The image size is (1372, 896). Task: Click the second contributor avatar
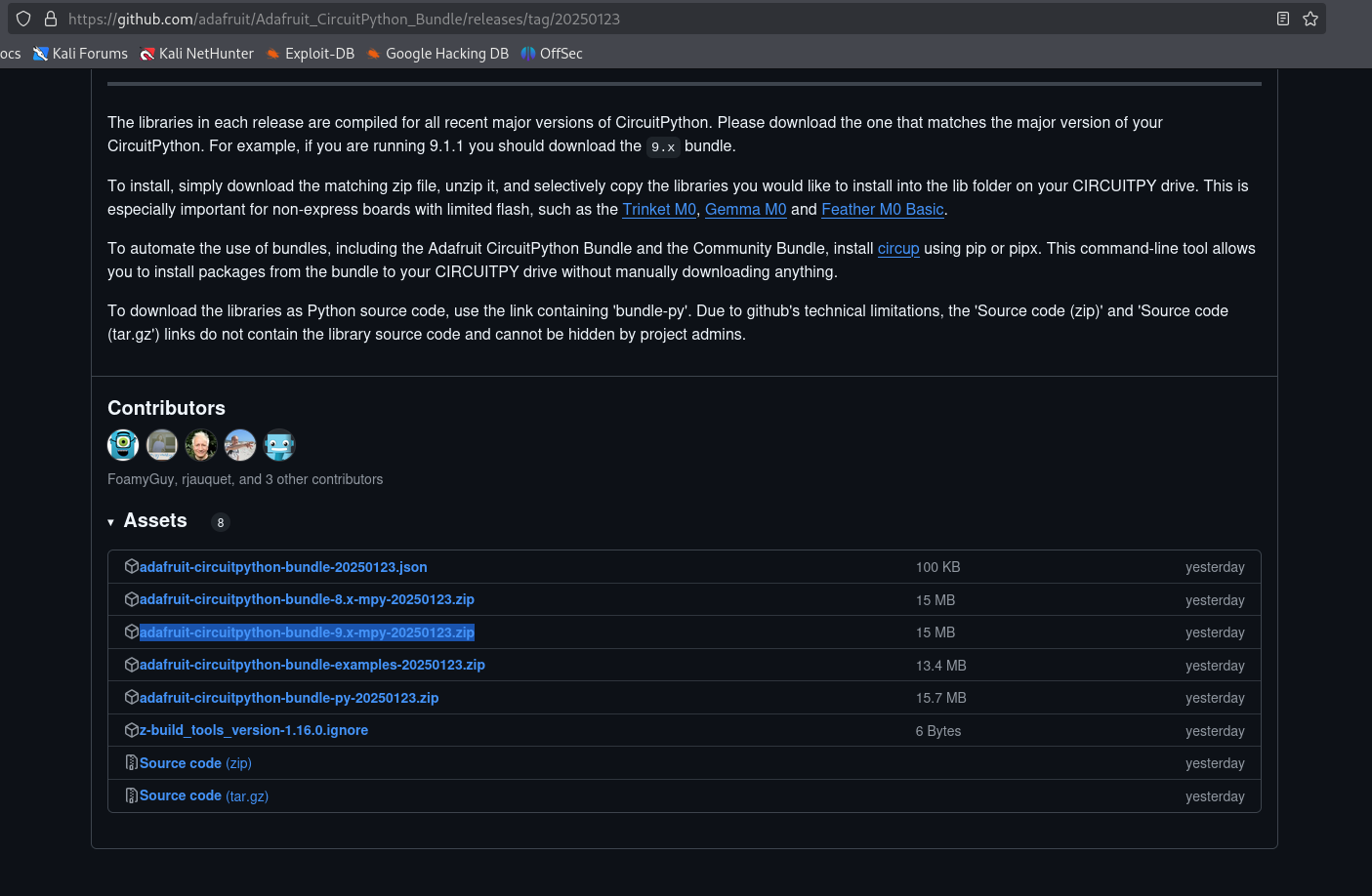162,445
